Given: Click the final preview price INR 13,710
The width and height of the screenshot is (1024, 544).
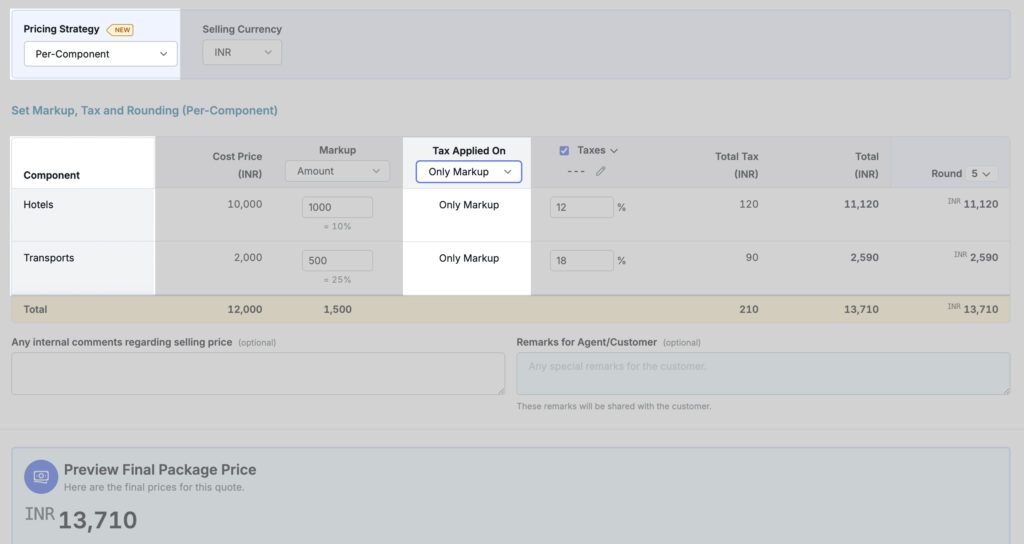Looking at the screenshot, I should [81, 519].
